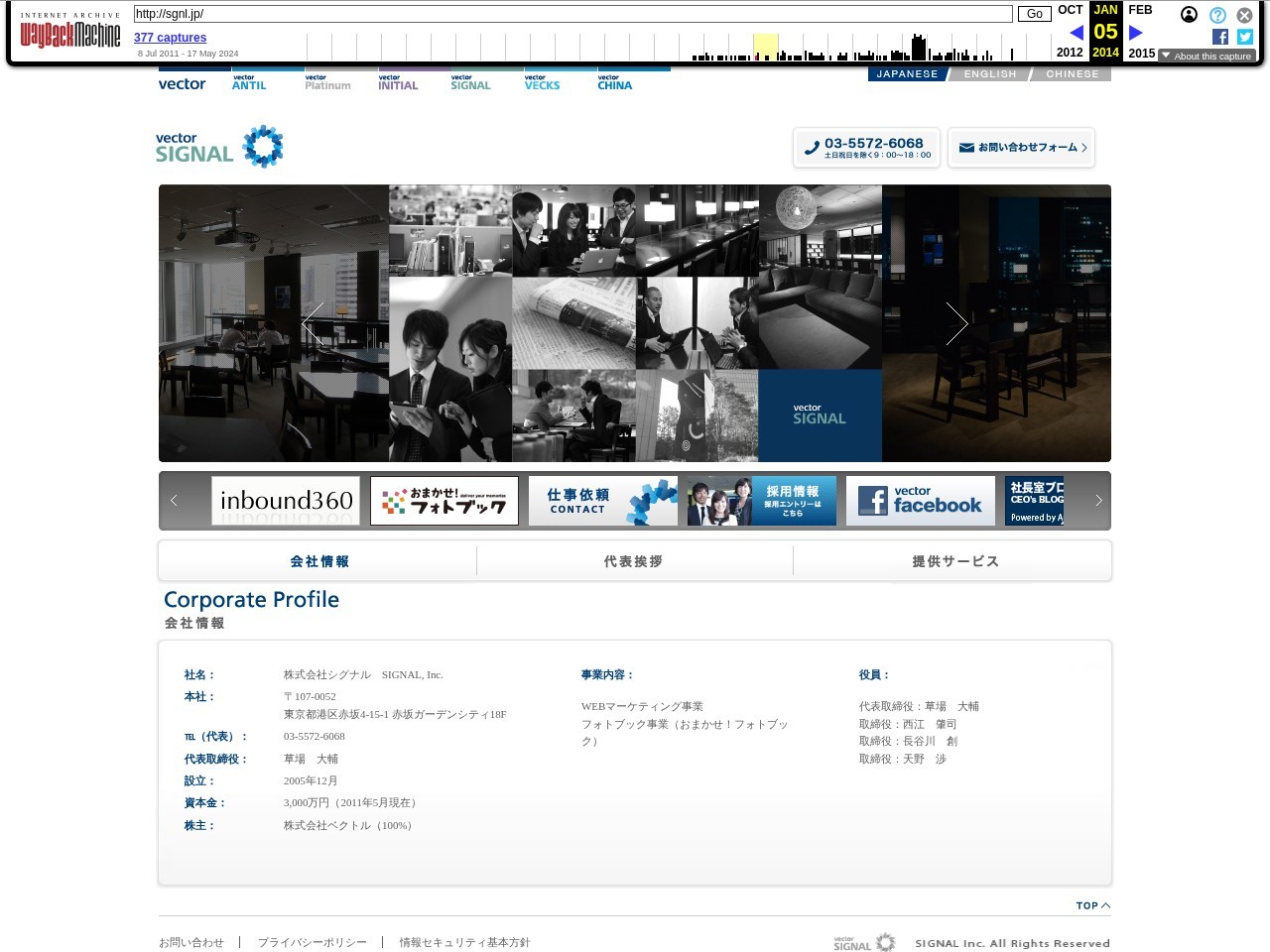Close the Wayback toolbar
Viewport: 1270px width, 952px height.
(1244, 15)
